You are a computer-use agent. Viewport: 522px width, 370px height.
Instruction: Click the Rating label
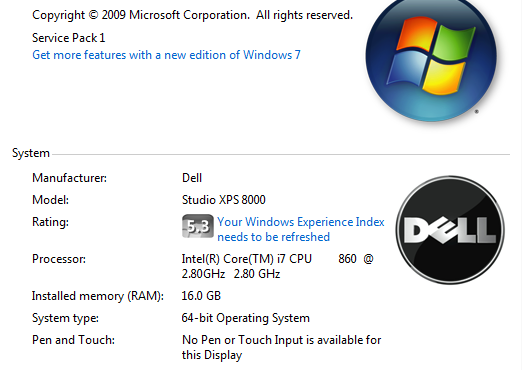pos(50,222)
